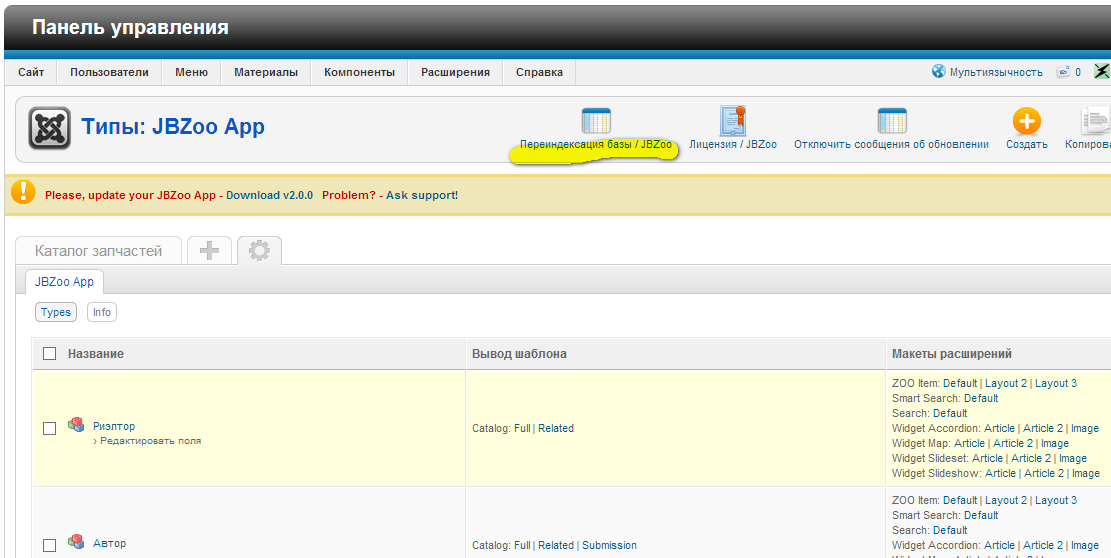Image resolution: width=1111 pixels, height=558 pixels.
Task: Click the Ask support! link
Action: click(422, 195)
